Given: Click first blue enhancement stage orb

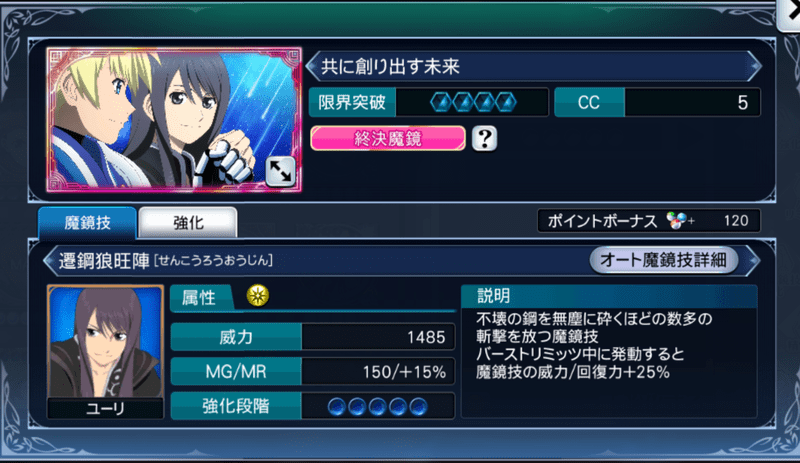Looking at the screenshot, I should [x=337, y=407].
